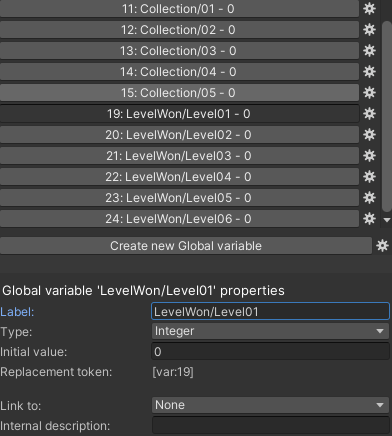Open gear menu for 24: LevelWon/Level06 variable
Viewport: 392px width, 436px height.
coord(369,219)
